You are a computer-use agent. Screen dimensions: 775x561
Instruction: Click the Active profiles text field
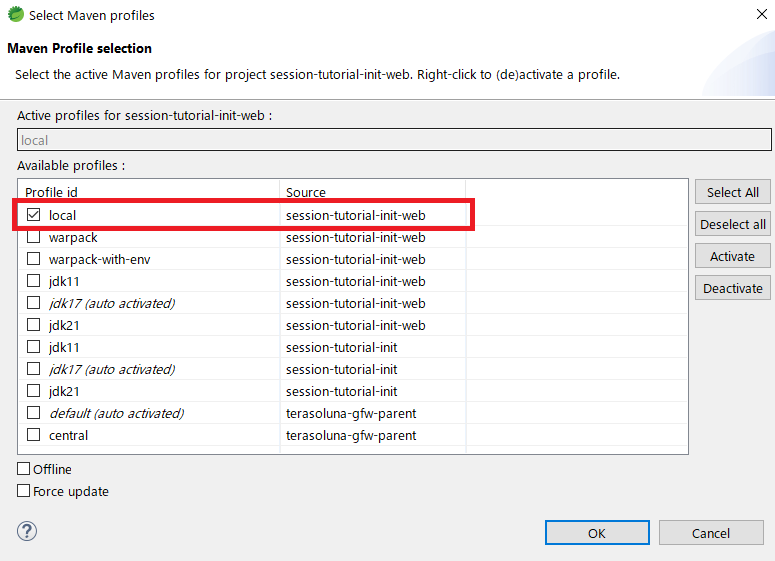click(x=394, y=140)
